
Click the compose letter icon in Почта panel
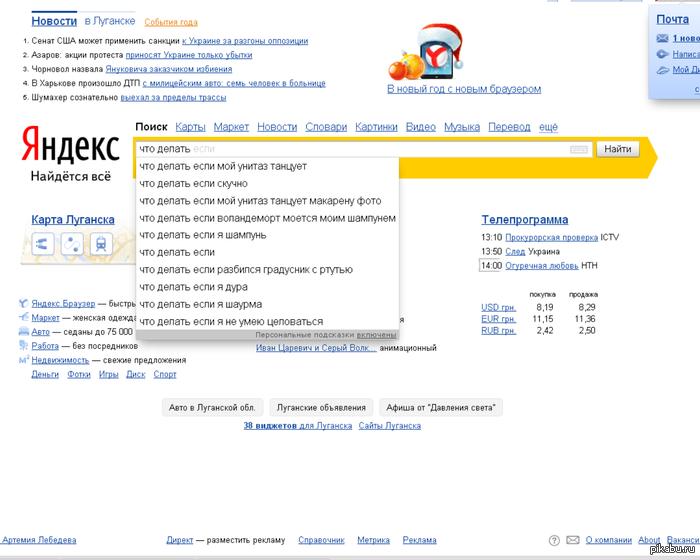[x=662, y=54]
